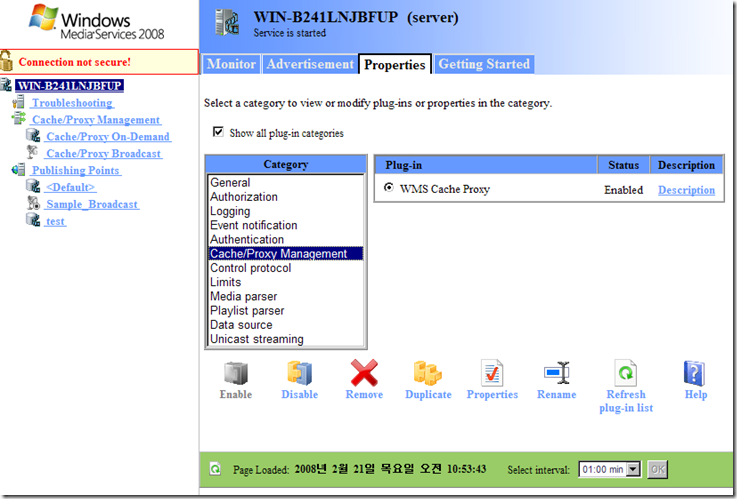
Task: Select Limits in the Category list
Action: (x=286, y=282)
